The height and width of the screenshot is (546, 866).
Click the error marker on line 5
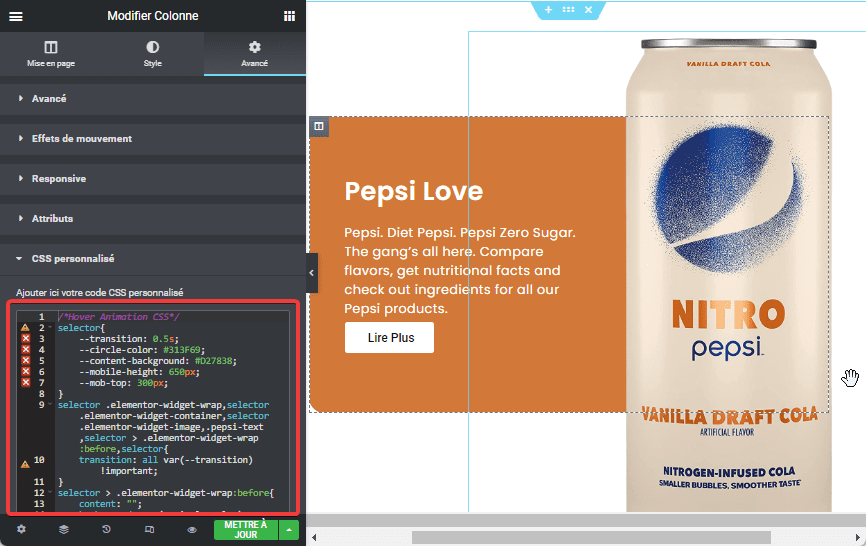(x=25, y=361)
